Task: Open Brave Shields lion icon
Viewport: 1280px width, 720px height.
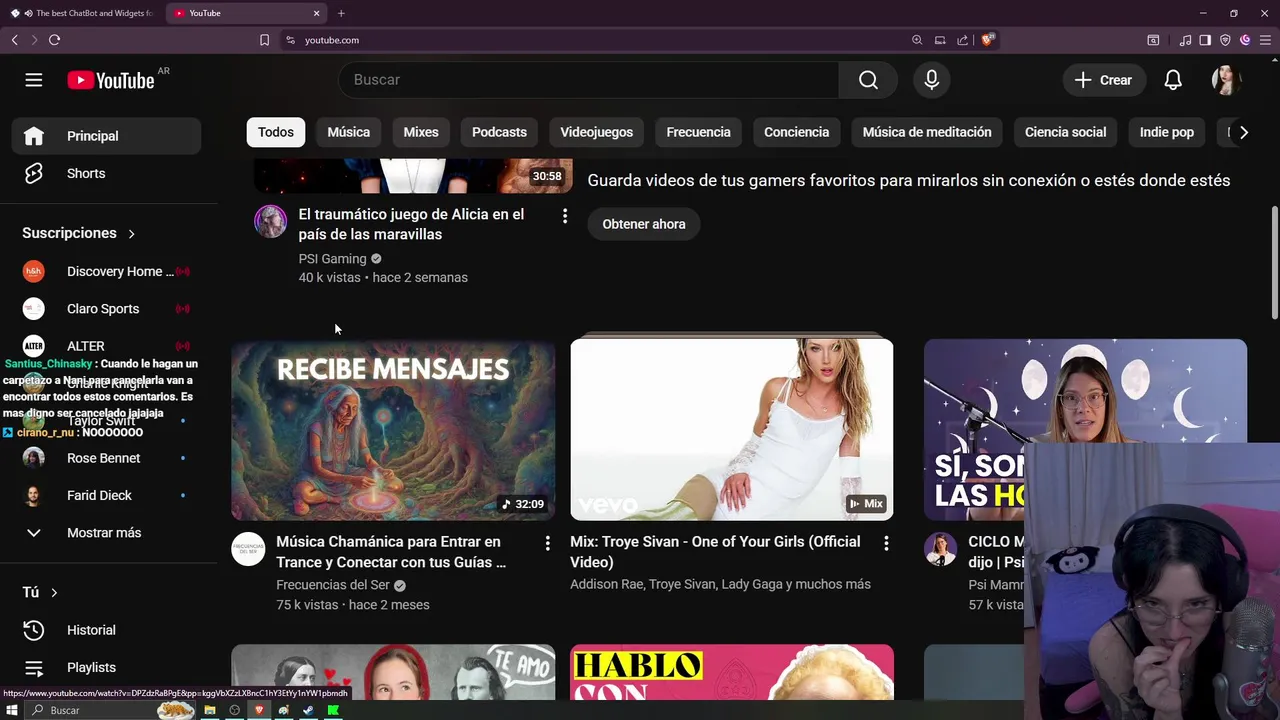Action: tap(987, 40)
